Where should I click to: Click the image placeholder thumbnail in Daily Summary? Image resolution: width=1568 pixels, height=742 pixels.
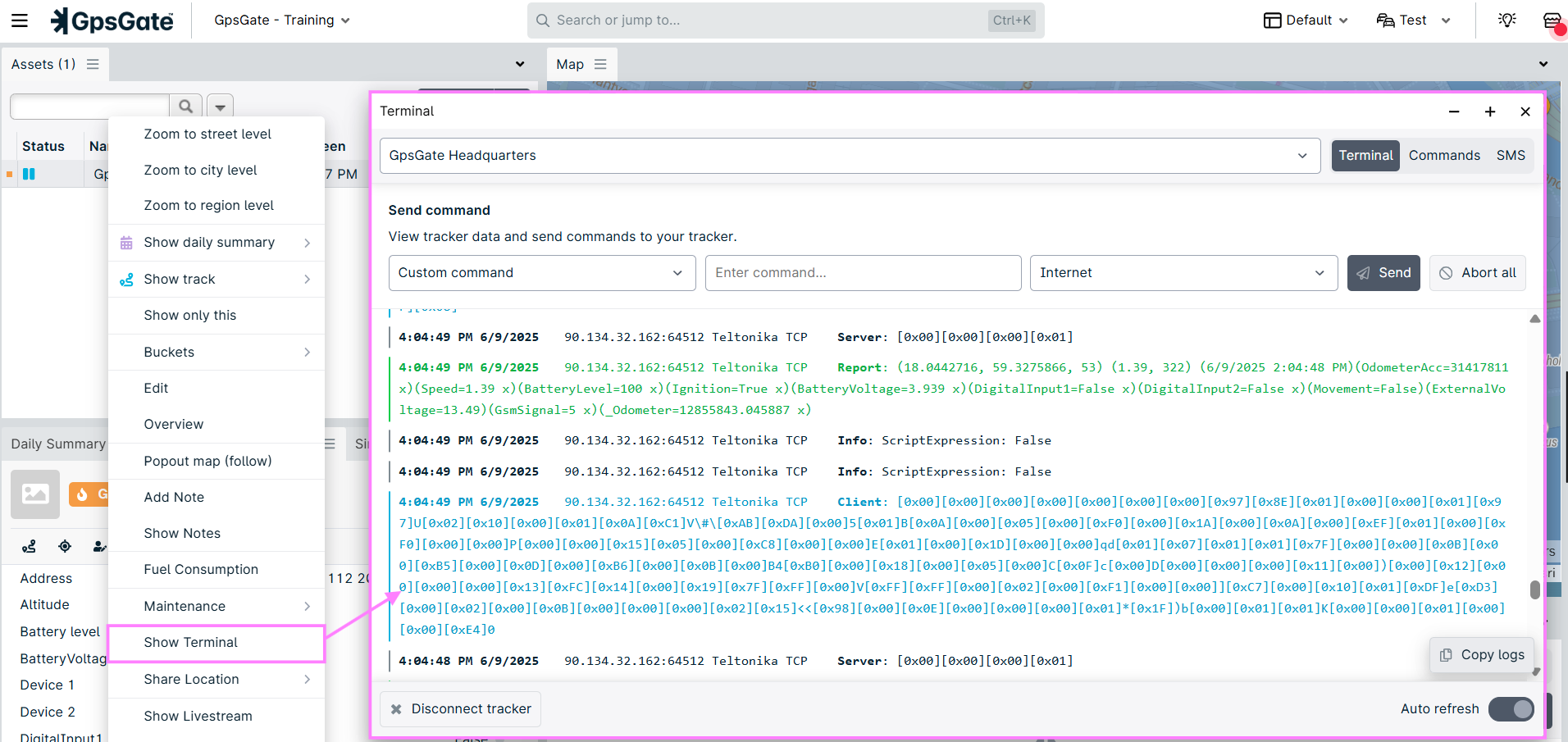(35, 494)
